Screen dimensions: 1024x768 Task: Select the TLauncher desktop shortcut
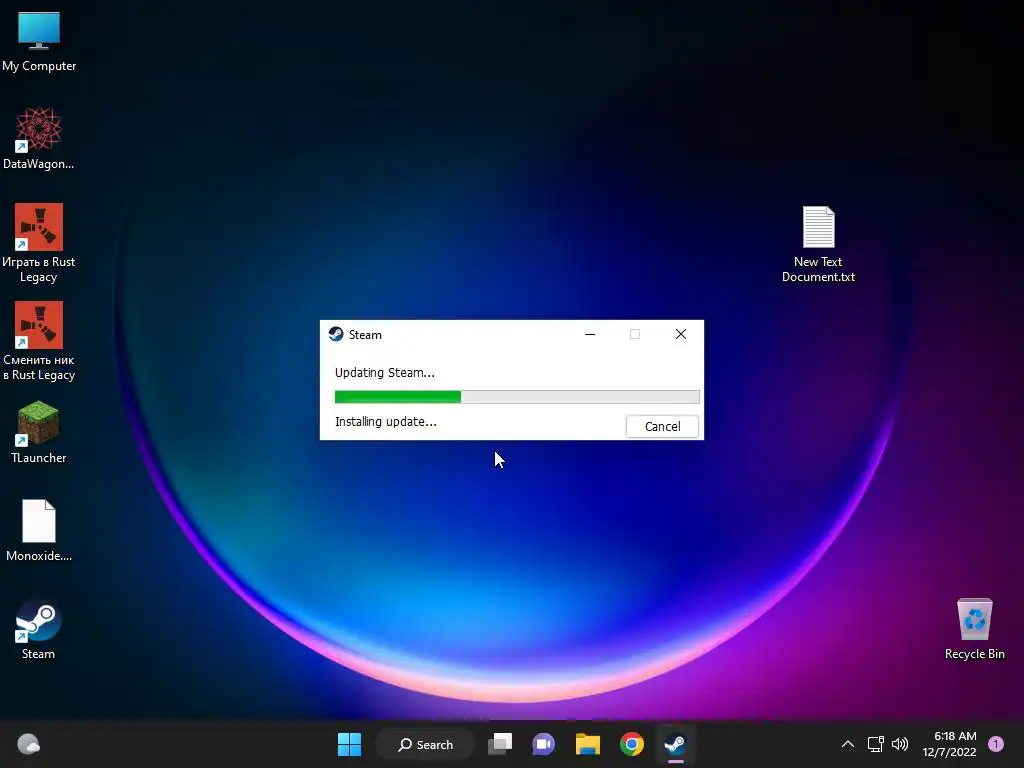coord(39,432)
